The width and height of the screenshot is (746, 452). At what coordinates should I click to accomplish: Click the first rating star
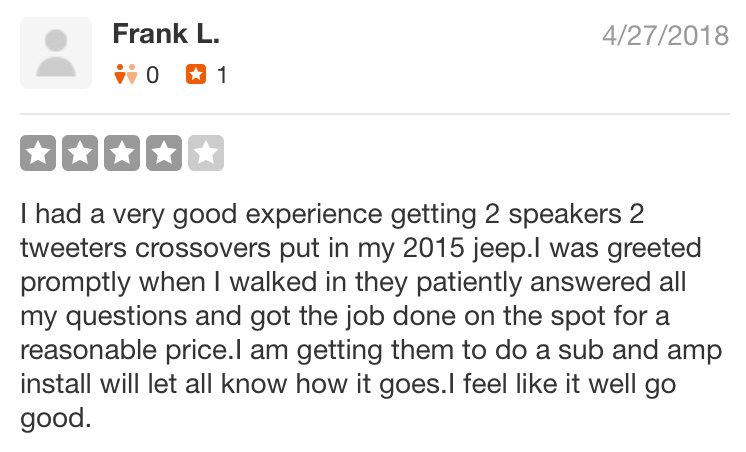38,153
